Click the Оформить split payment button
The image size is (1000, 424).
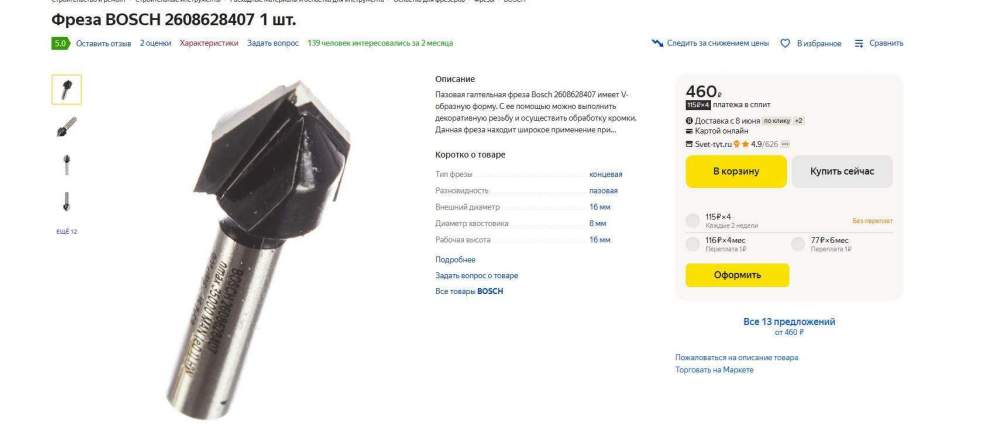click(x=737, y=275)
